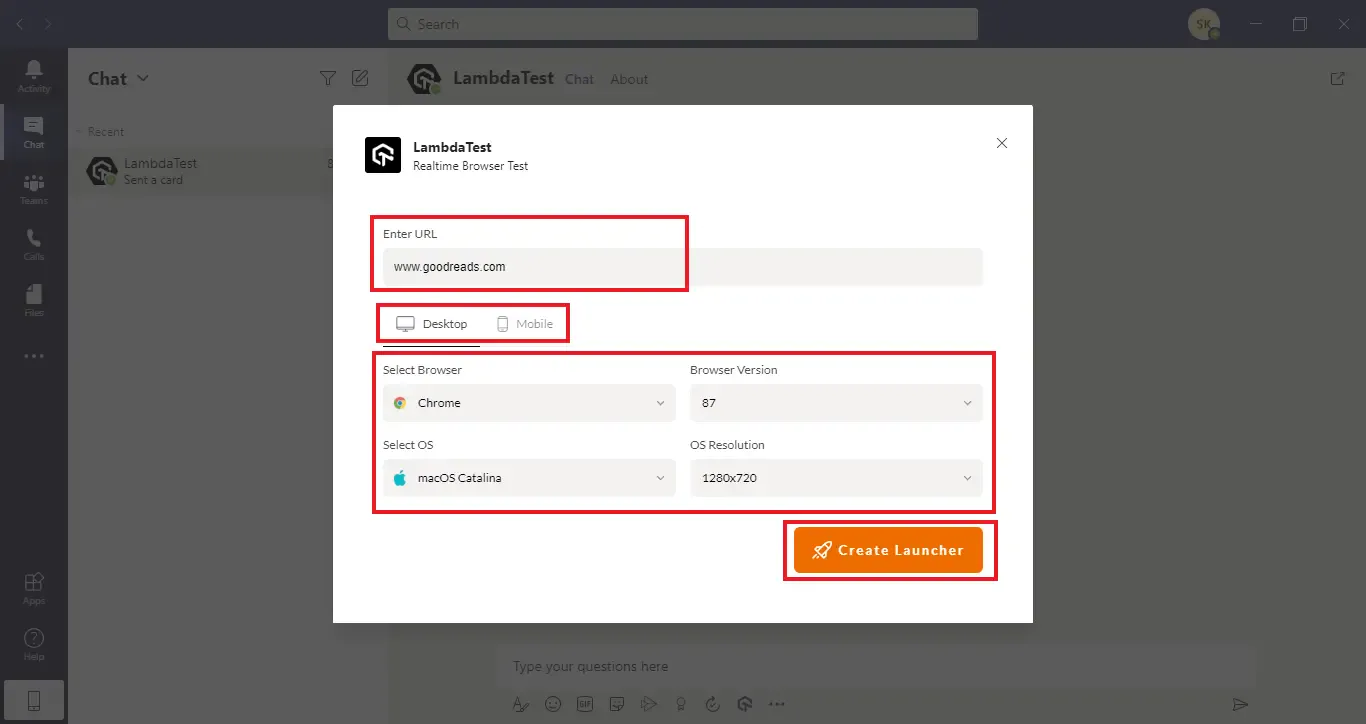
Task: Open the emoji picker icon
Action: coord(553,703)
